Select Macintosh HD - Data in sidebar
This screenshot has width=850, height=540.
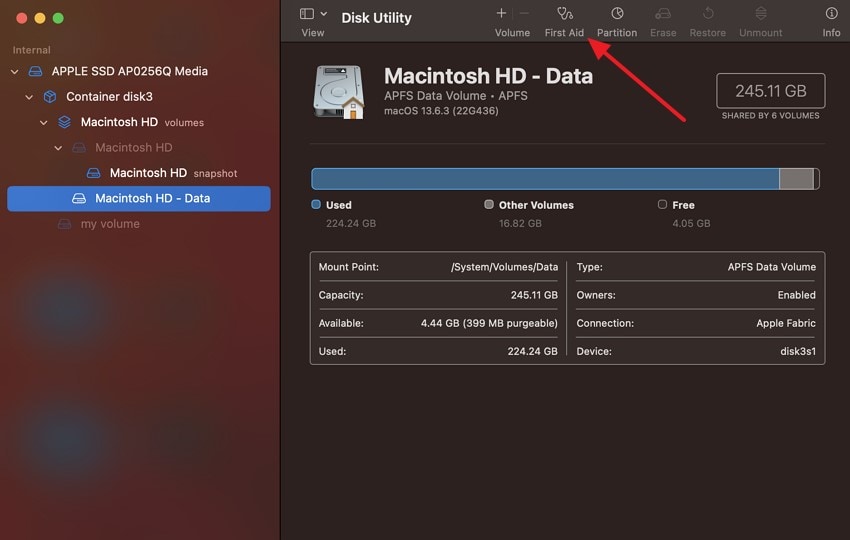[139, 198]
